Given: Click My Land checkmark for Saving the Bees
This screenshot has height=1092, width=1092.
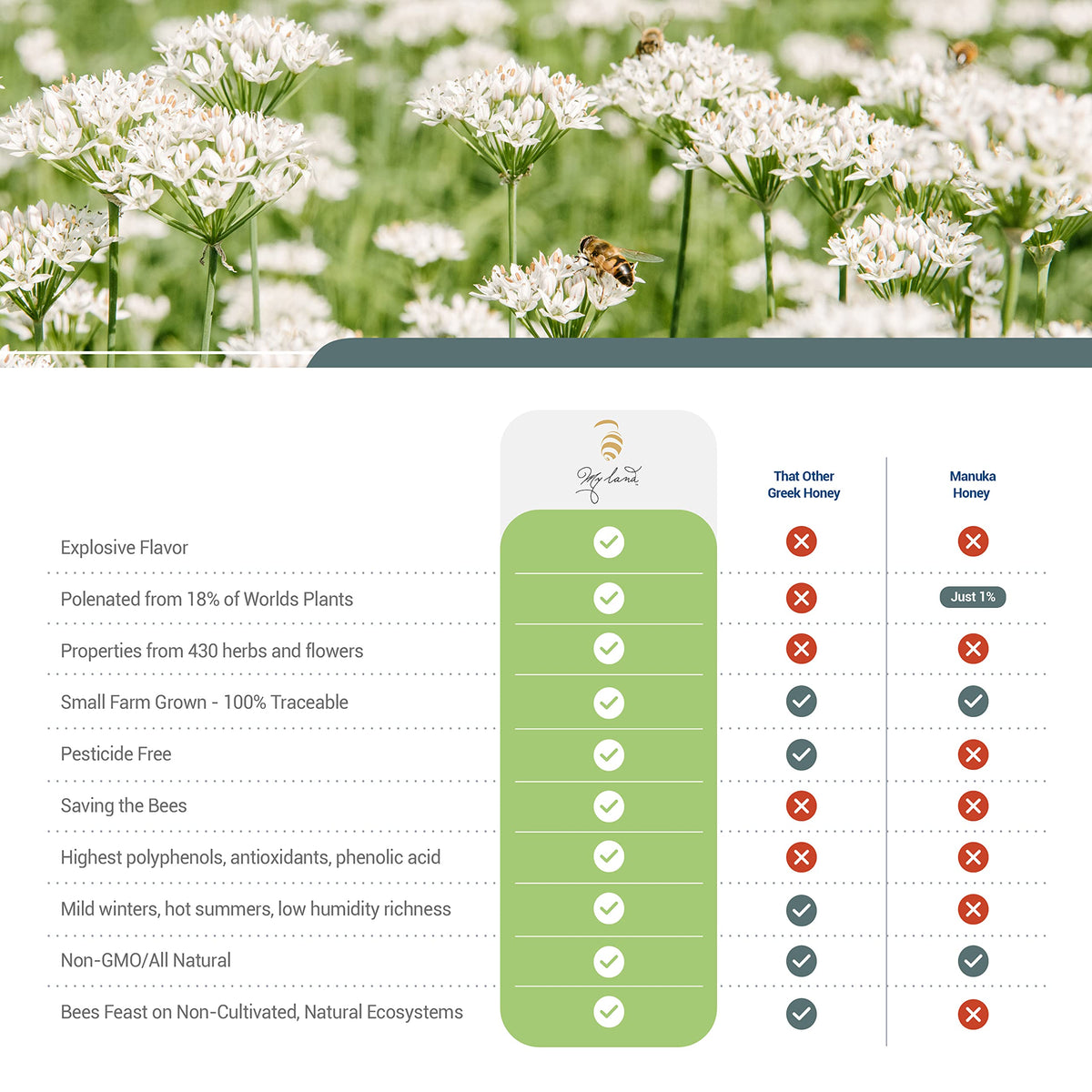Looking at the screenshot, I should point(609,805).
